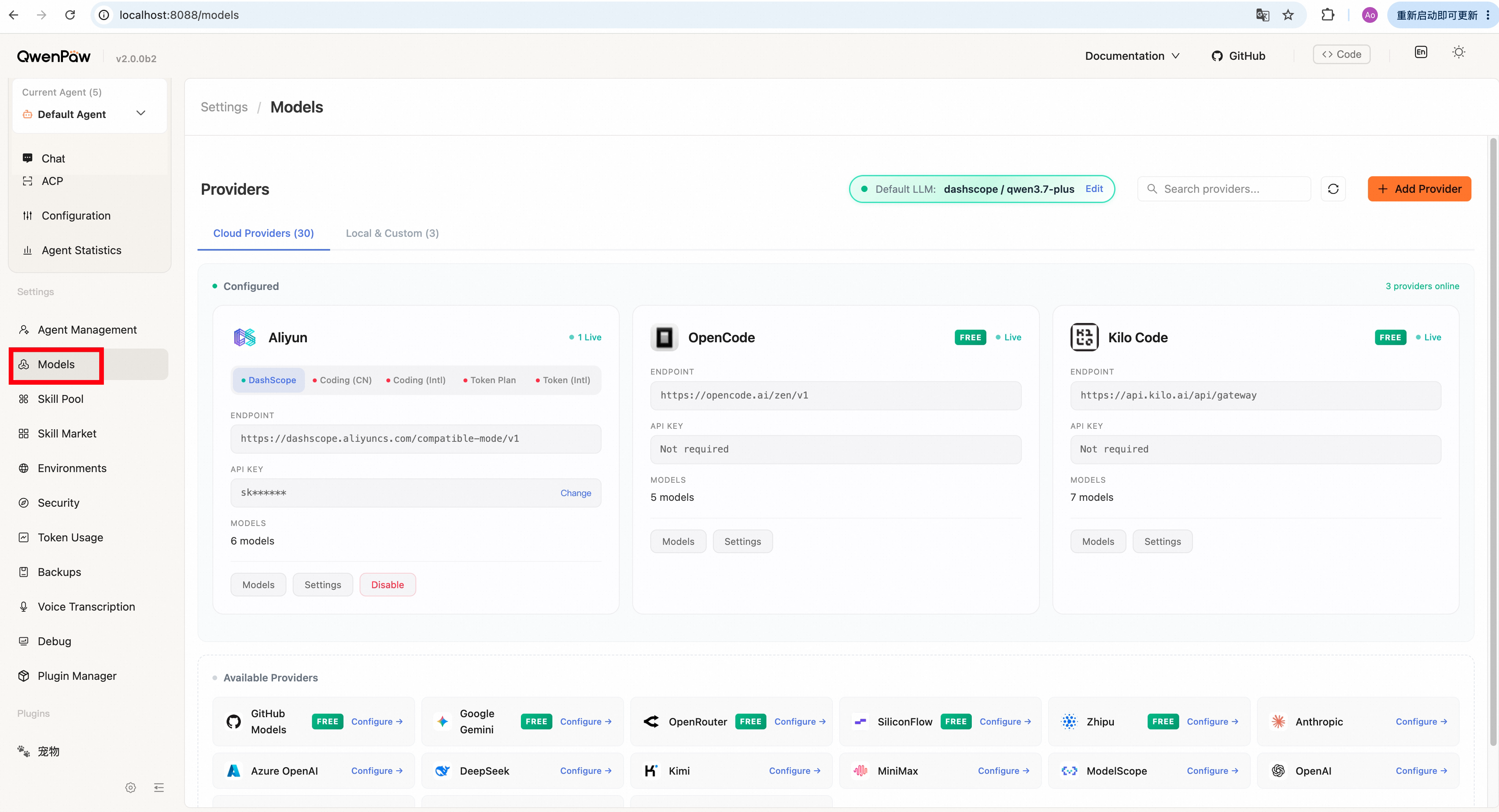1499x812 pixels.
Task: Open Configuration in the sidebar
Action: [x=89, y=216]
